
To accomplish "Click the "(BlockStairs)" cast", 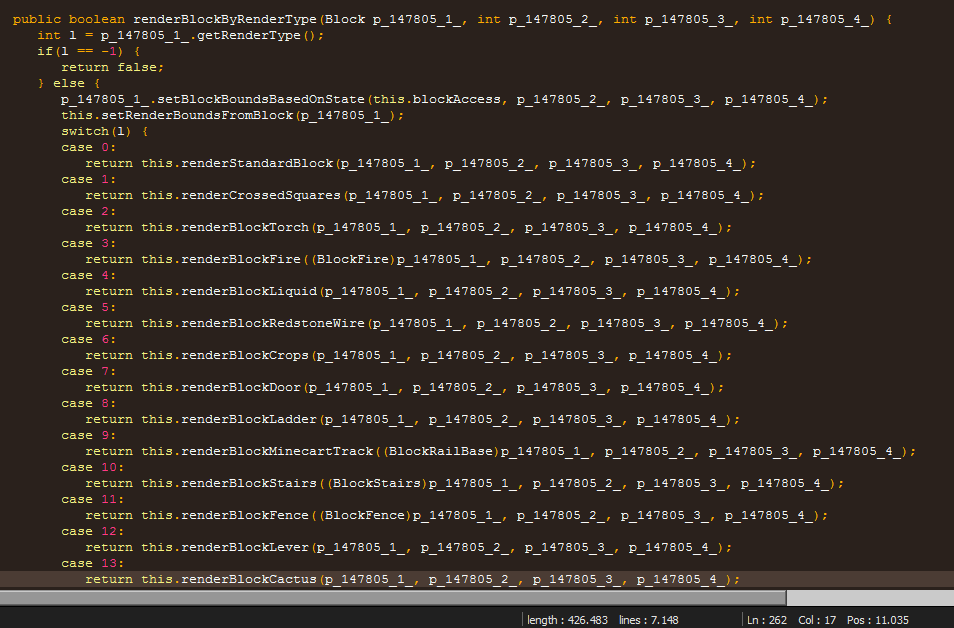I will [377, 484].
